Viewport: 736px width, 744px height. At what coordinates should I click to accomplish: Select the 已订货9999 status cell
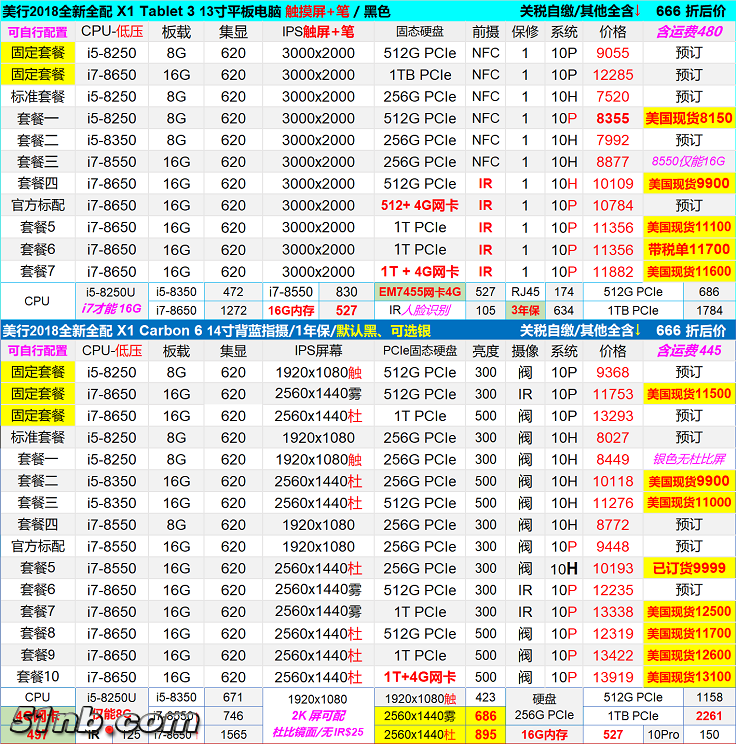[688, 568]
